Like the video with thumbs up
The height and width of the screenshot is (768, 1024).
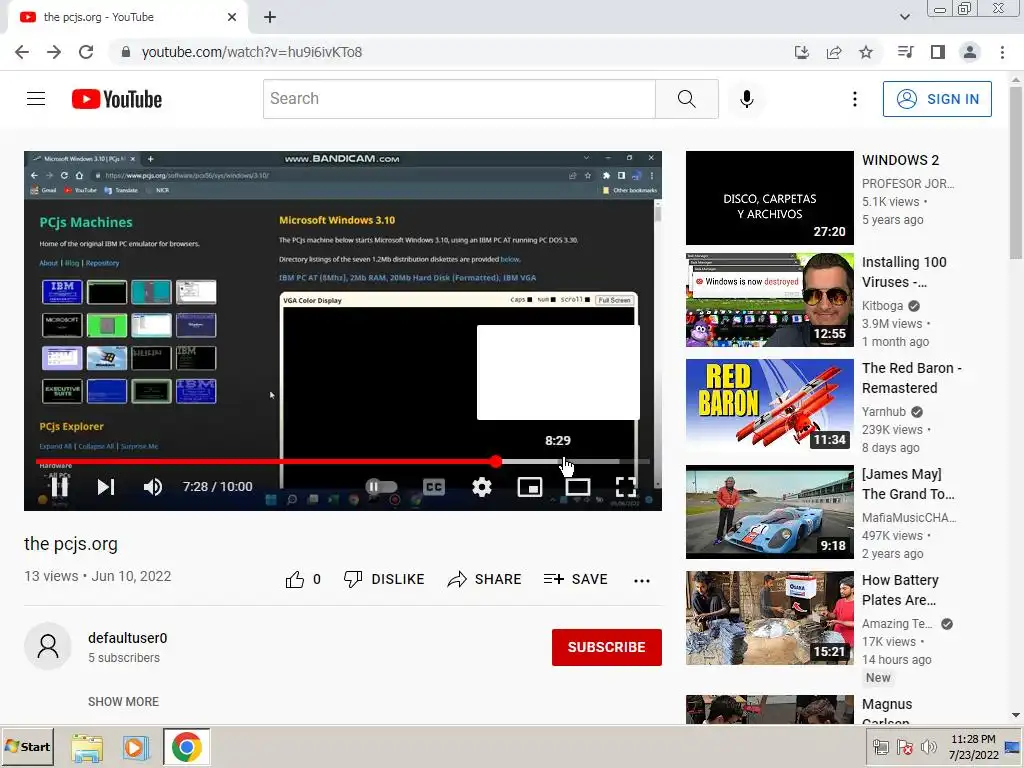click(302, 579)
